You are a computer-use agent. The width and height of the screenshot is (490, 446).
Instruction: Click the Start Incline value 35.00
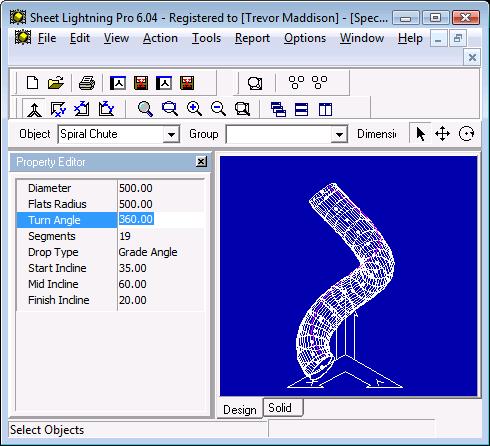(133, 268)
